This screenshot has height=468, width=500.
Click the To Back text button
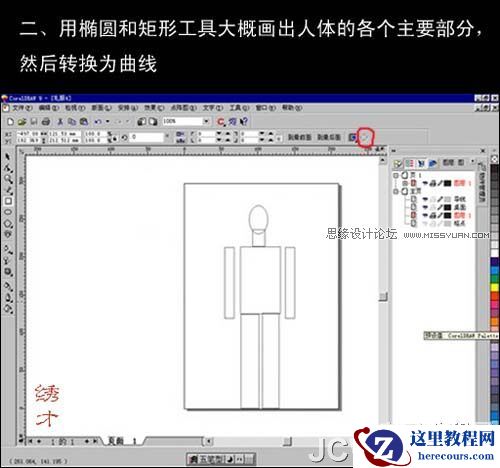(x=329, y=137)
